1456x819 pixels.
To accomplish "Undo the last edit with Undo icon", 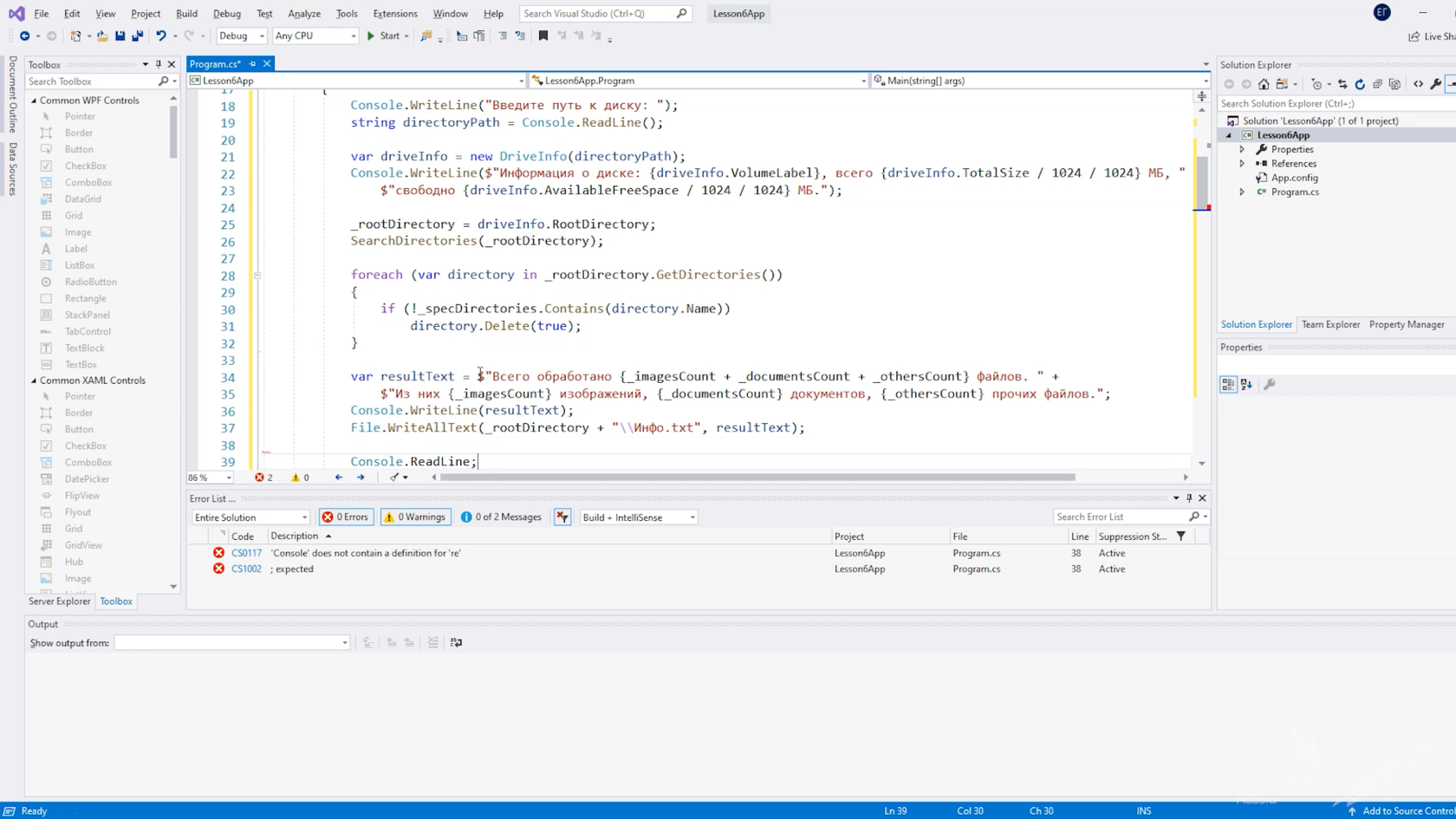I will pos(160,36).
